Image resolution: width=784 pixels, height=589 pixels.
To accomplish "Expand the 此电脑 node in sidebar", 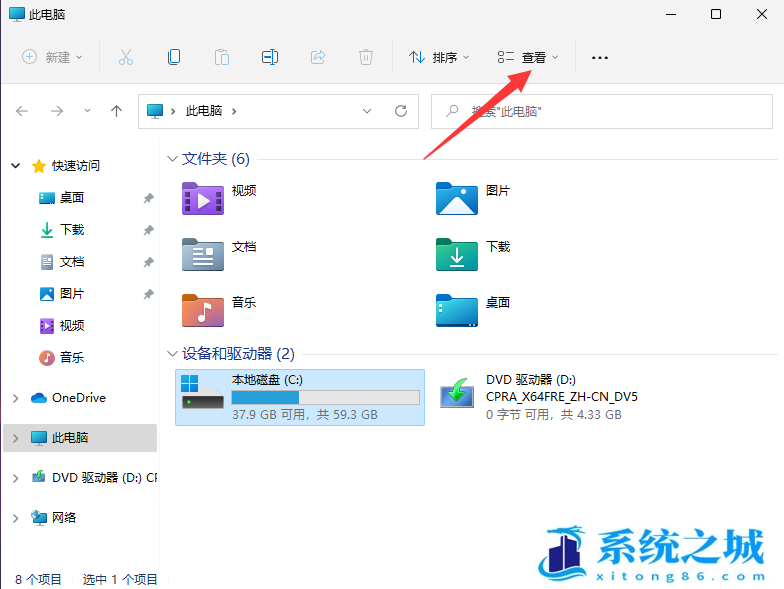I will point(16,438).
